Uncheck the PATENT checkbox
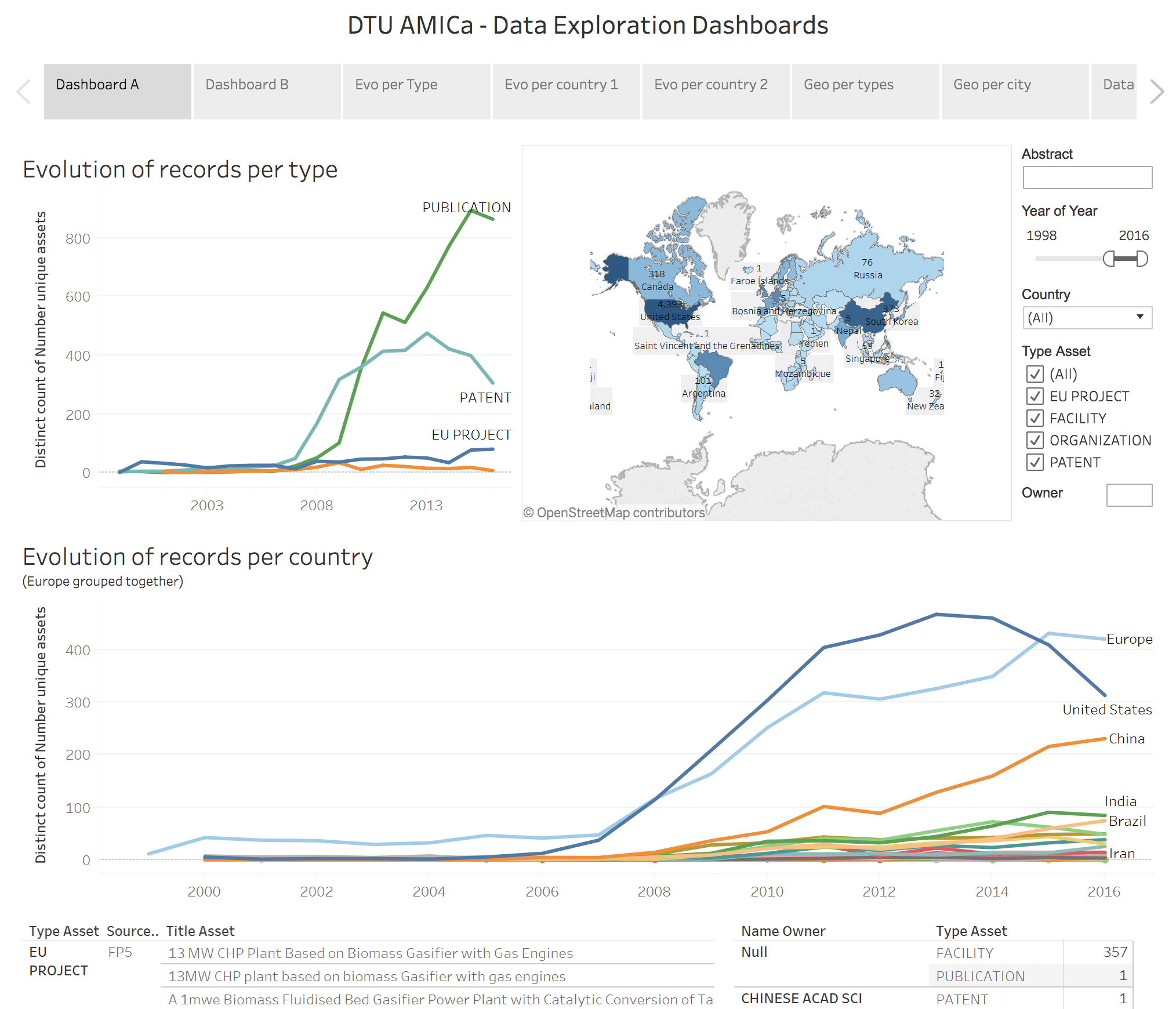Viewport: 1176px width, 1009px height. (x=1035, y=462)
